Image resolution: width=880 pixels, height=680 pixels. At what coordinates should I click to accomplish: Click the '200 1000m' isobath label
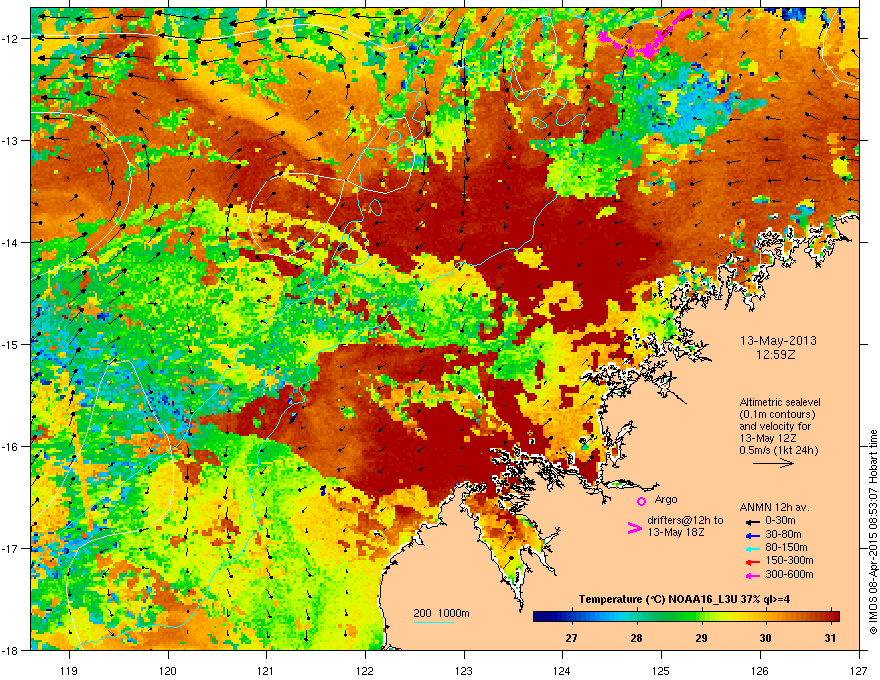(441, 613)
